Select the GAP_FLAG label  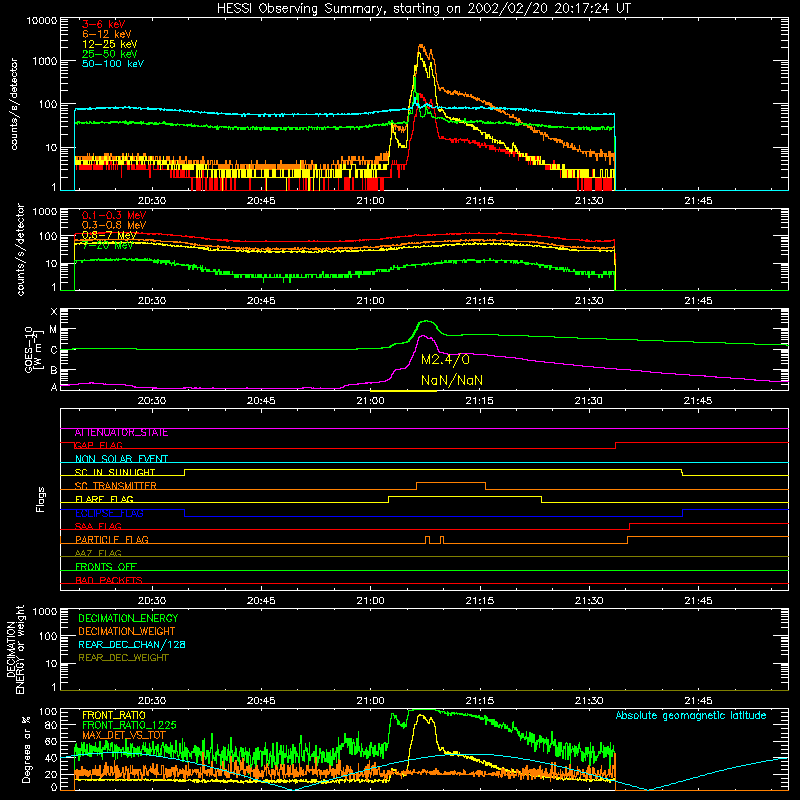(98, 446)
